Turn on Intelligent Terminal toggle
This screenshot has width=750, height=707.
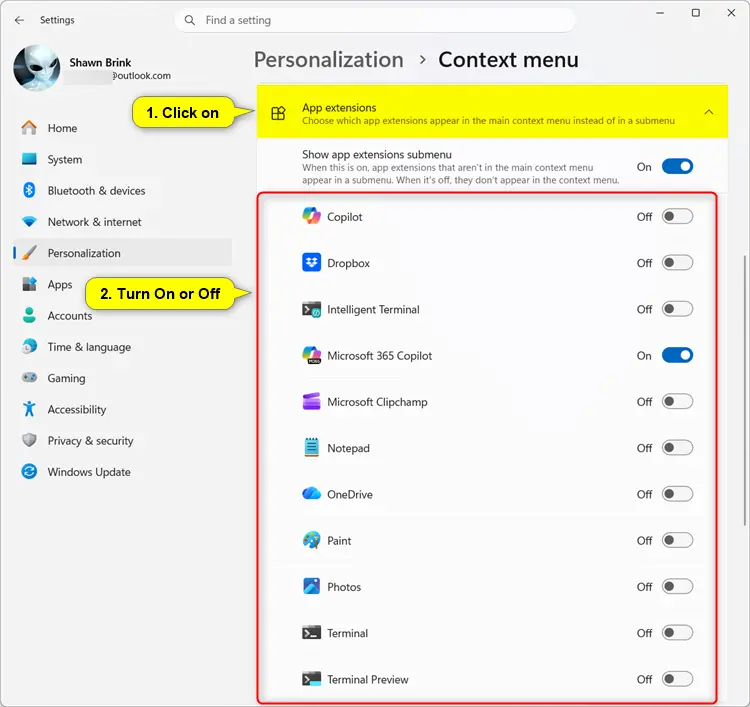[677, 309]
